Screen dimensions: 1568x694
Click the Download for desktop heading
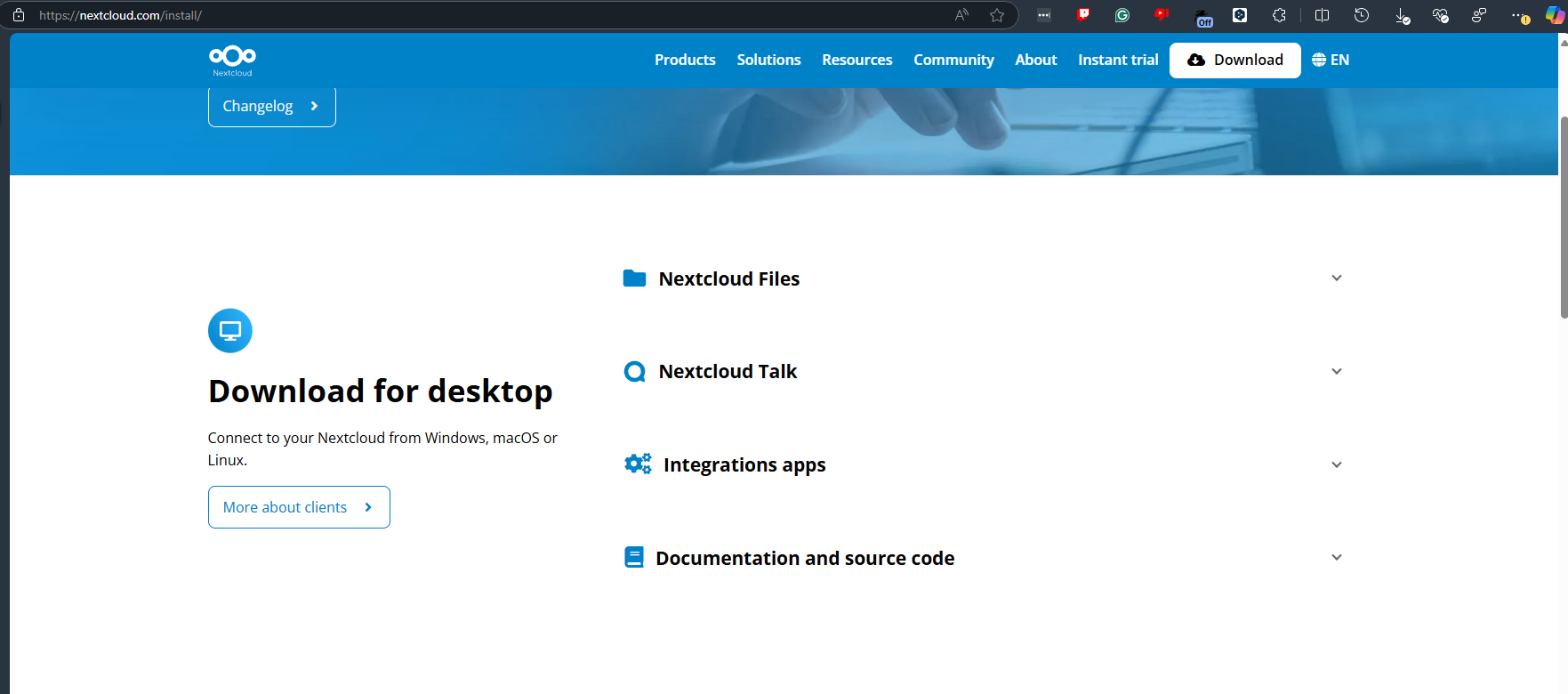[x=381, y=391]
